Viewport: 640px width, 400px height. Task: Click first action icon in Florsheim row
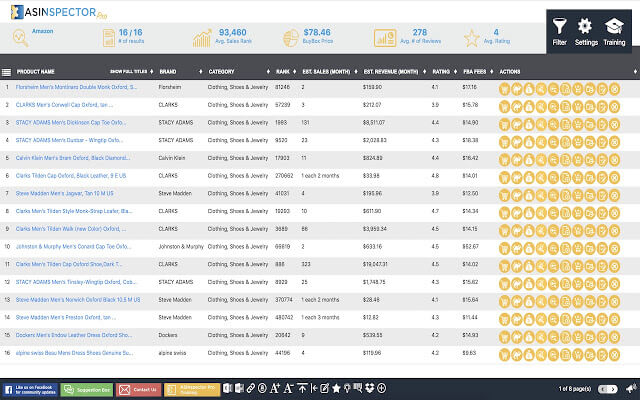coord(505,87)
